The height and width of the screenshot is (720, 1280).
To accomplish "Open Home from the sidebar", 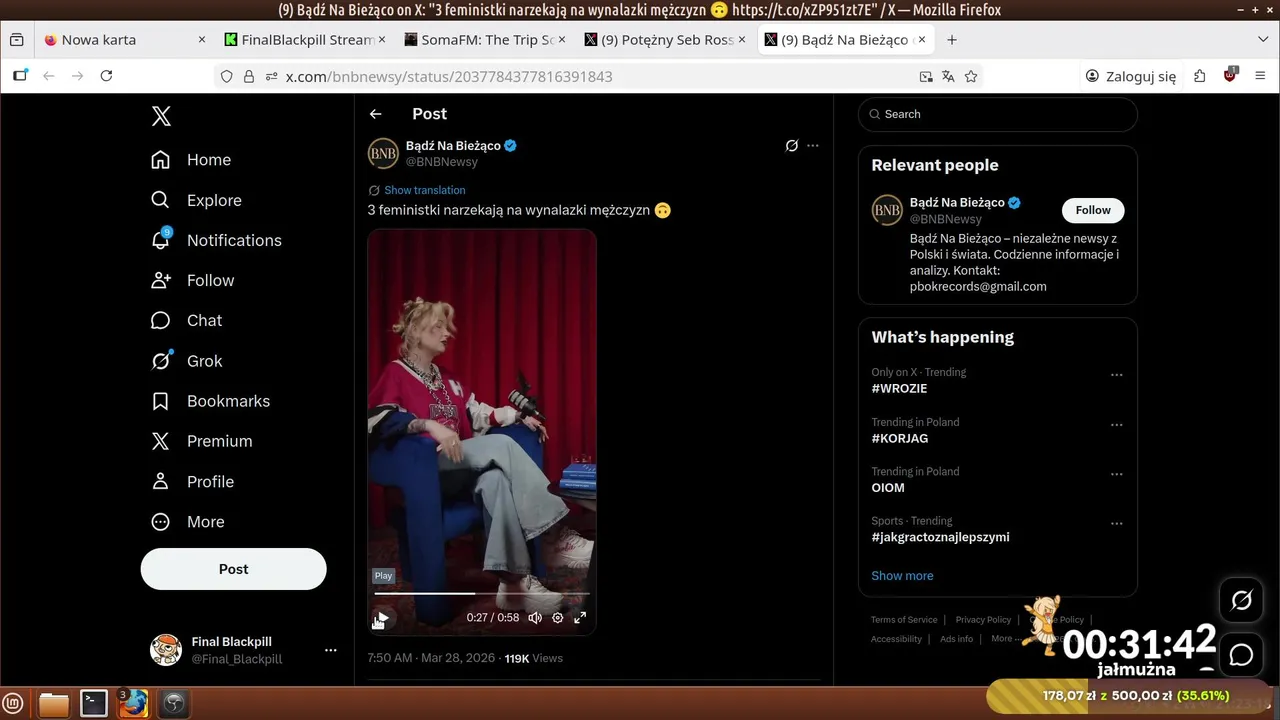I will (191, 160).
